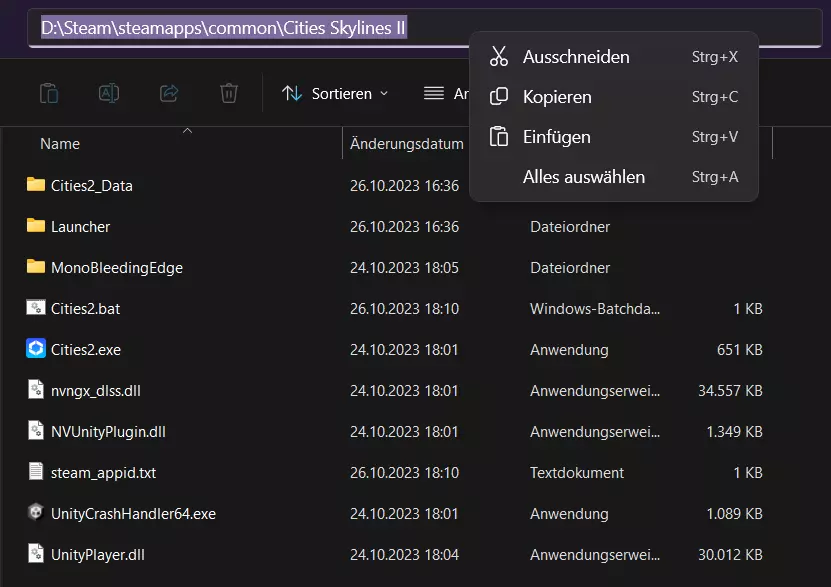Choose Einfügen in the context menu
Image resolution: width=831 pixels, height=587 pixels.
tap(557, 137)
